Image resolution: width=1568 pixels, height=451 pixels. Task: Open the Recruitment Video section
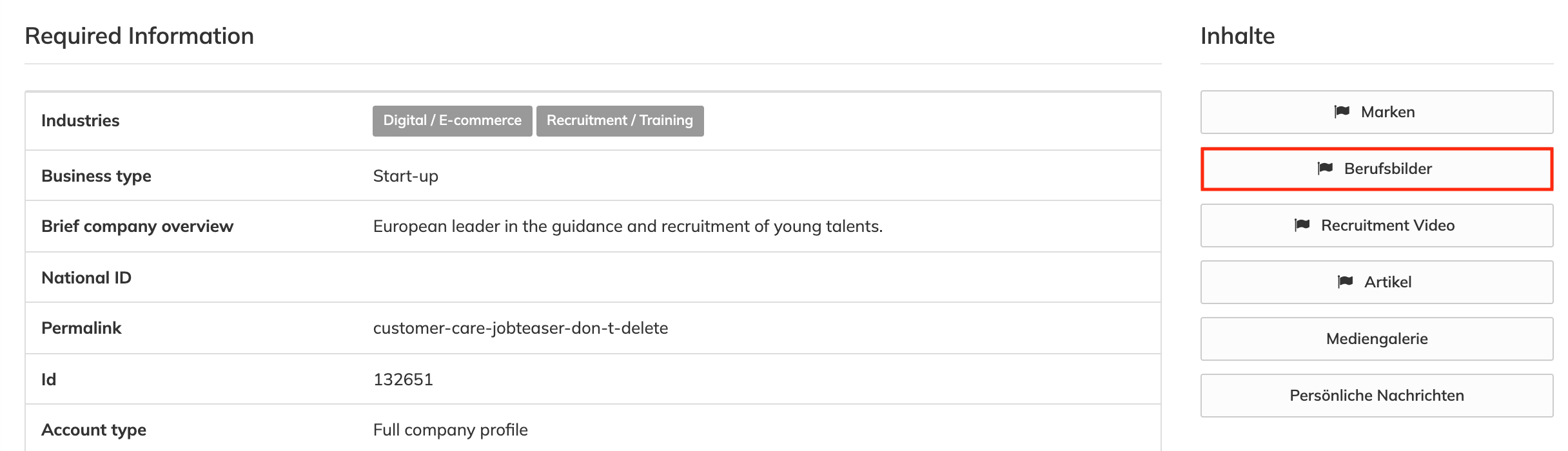tap(1377, 225)
